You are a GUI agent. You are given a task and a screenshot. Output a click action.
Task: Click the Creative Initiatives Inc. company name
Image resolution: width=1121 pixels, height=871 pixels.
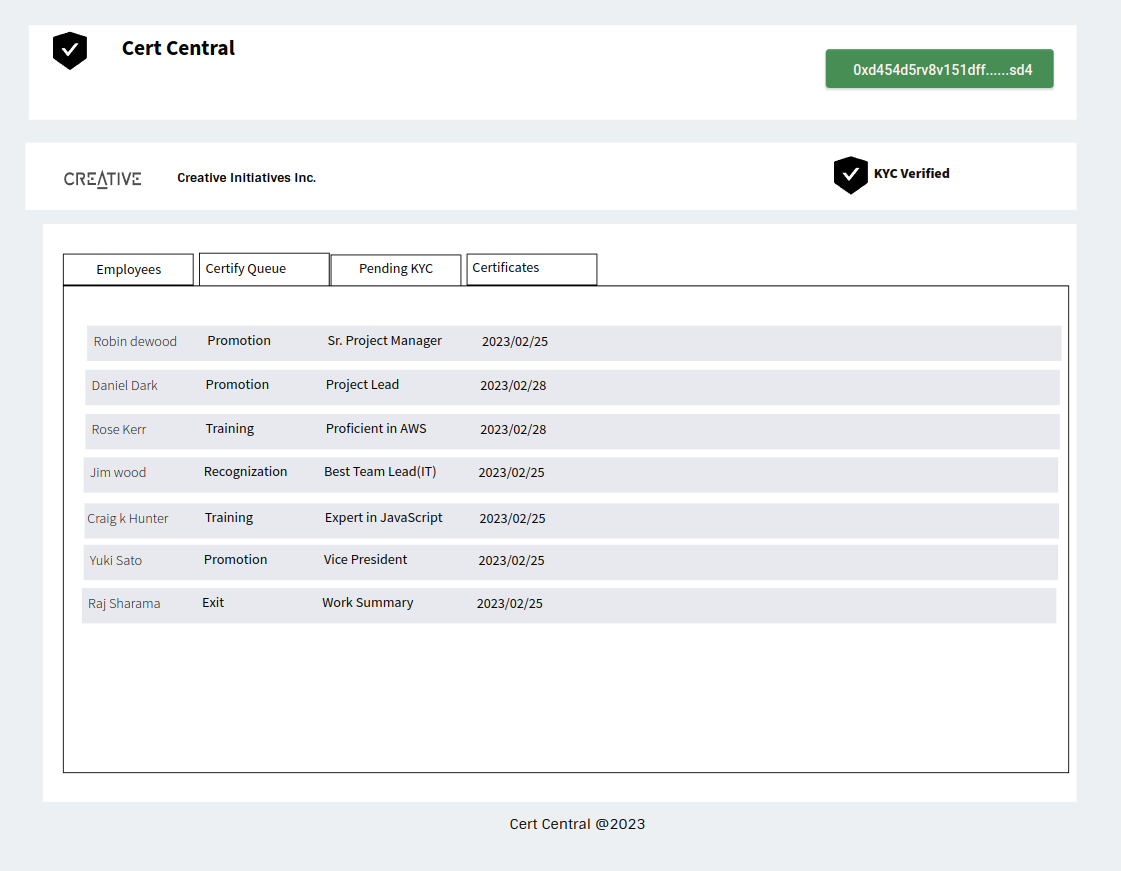(246, 177)
